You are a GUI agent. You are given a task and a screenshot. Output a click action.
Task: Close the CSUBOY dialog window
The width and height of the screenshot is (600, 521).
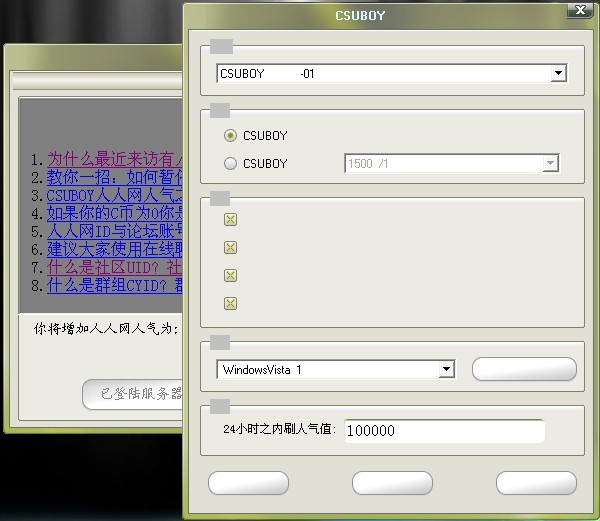[x=580, y=10]
